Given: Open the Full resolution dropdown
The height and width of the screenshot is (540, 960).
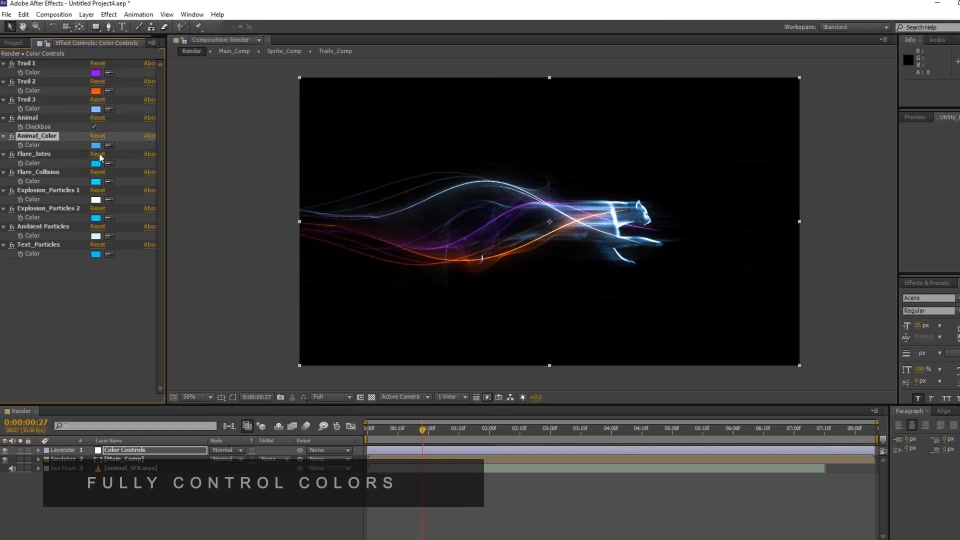Looking at the screenshot, I should [x=332, y=397].
